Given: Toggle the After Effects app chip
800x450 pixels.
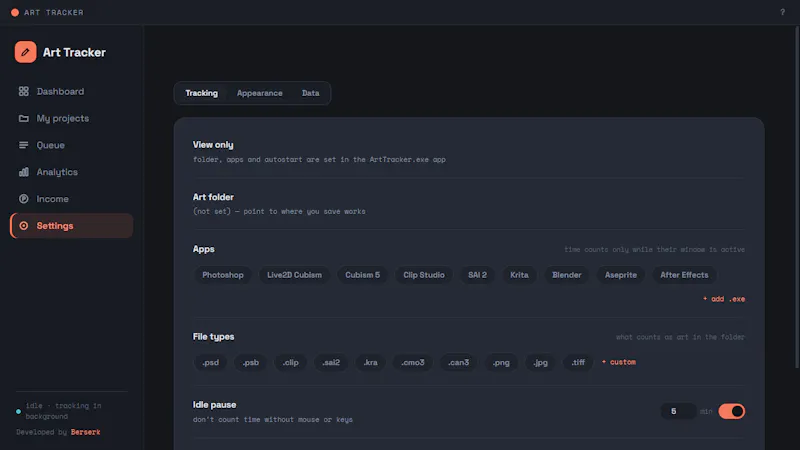Looking at the screenshot, I should click(684, 275).
